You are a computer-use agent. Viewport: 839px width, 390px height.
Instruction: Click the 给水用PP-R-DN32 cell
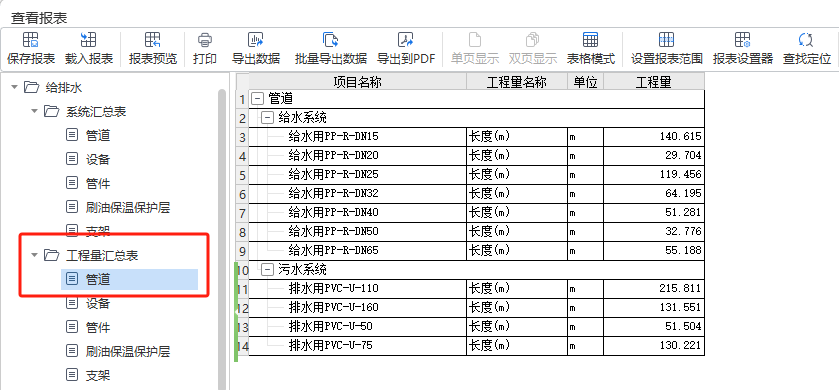(x=357, y=194)
